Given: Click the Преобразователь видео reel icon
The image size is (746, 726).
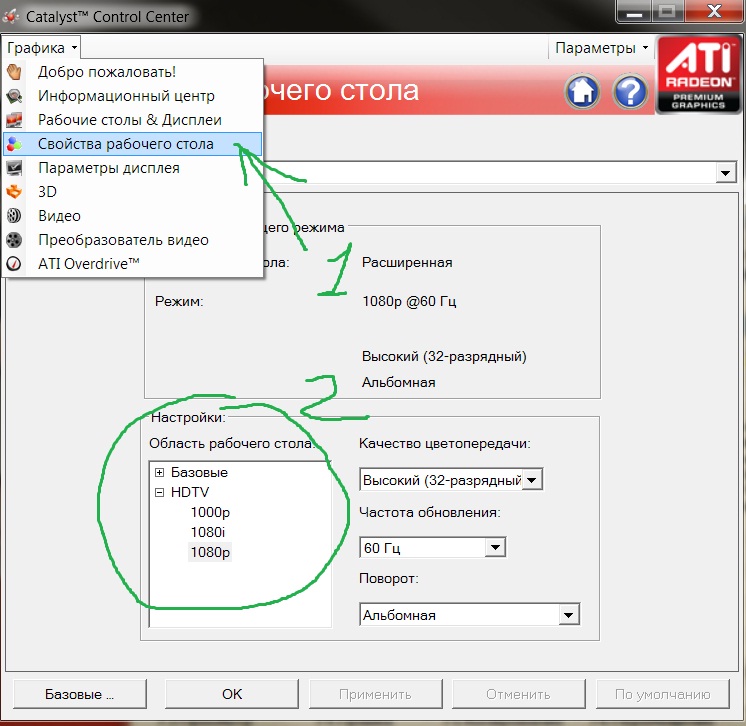Looking at the screenshot, I should (x=14, y=240).
